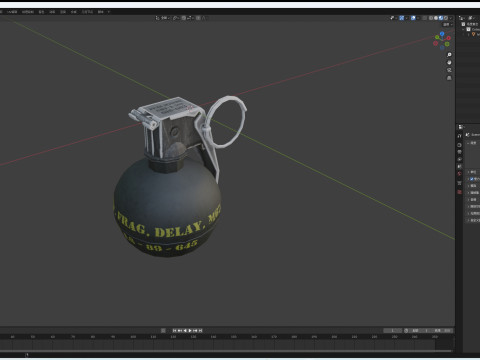480x360 pixels.
Task: Open the overlays options dropdown arrow
Action: pos(418,18)
